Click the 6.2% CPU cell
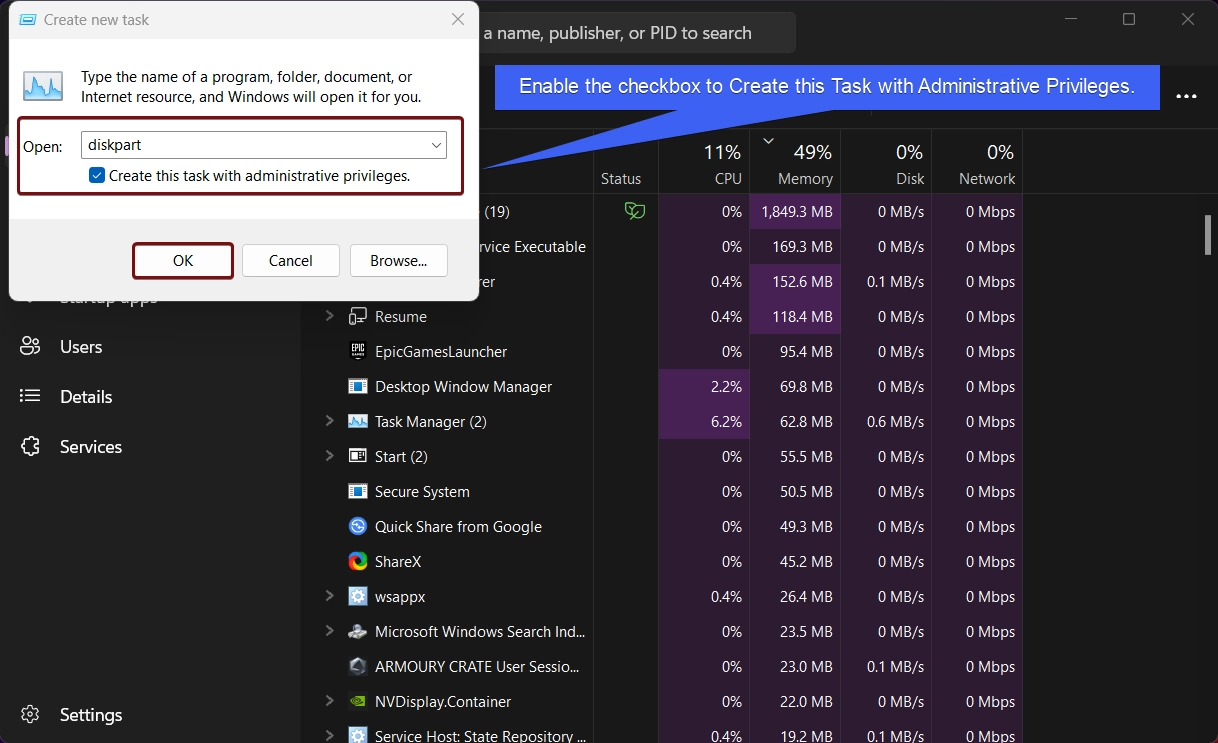Viewport: 1218px width, 743px height. pyautogui.click(x=705, y=422)
